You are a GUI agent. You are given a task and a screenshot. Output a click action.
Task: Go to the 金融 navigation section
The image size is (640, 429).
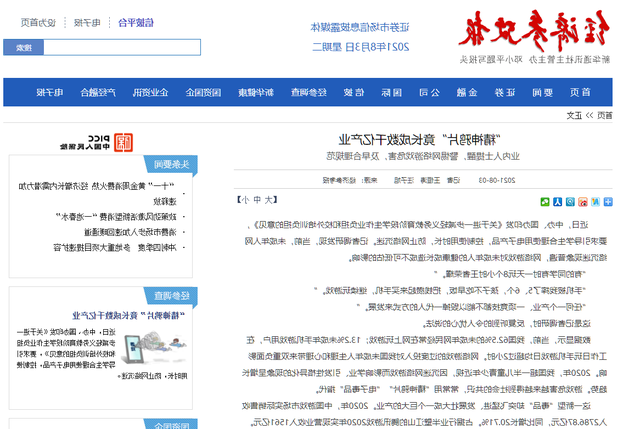pos(466,93)
